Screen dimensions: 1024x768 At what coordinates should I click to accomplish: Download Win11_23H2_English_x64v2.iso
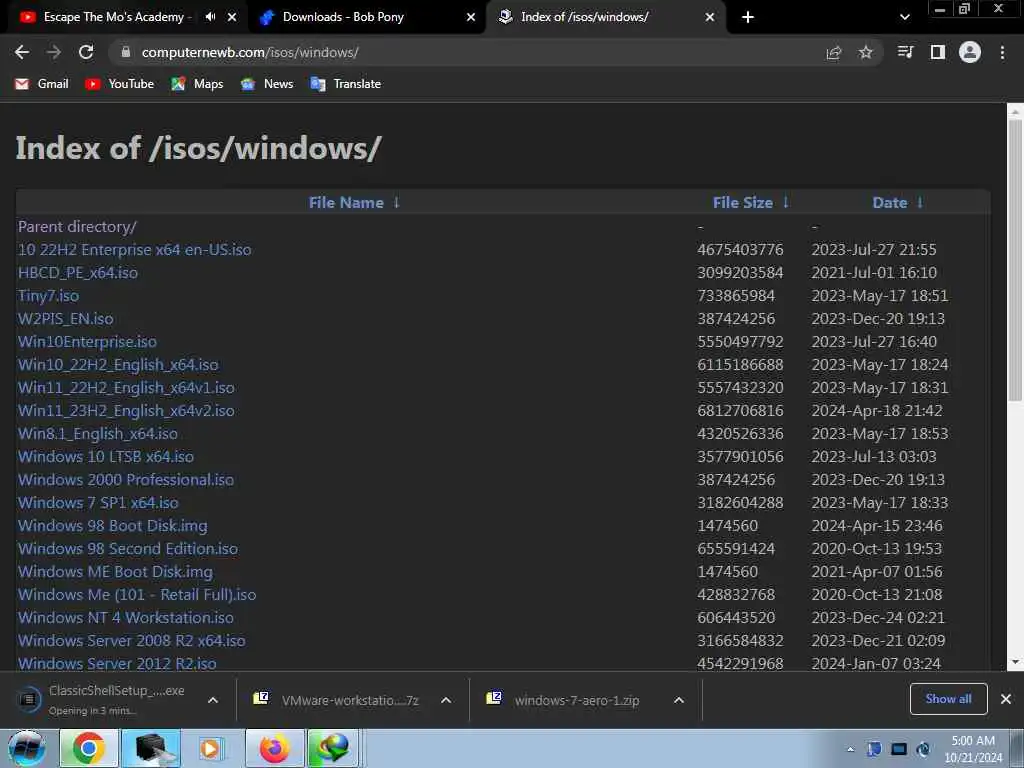pos(126,410)
